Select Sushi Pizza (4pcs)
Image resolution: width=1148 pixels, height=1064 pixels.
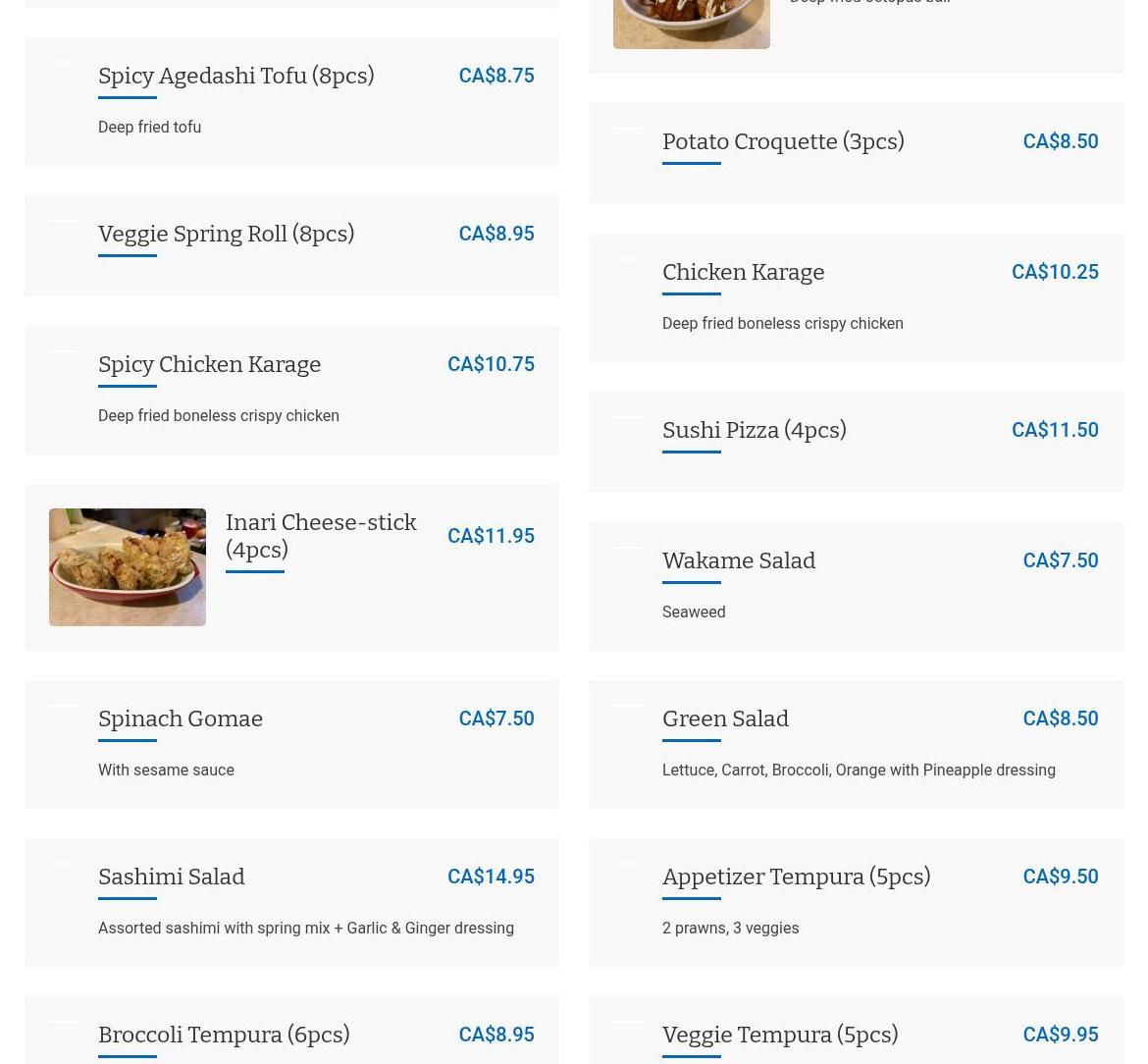tap(856, 443)
